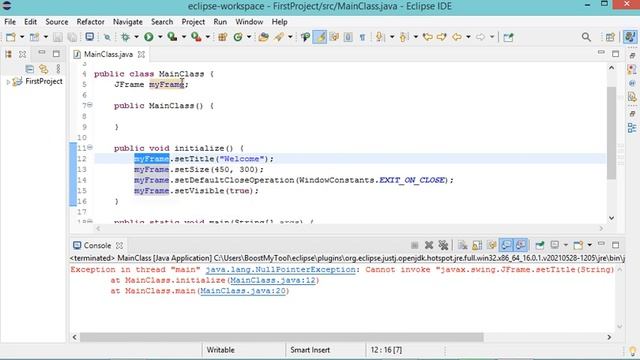The image size is (640, 360).
Task: Click the Debug bug icon
Action: pos(125,37)
